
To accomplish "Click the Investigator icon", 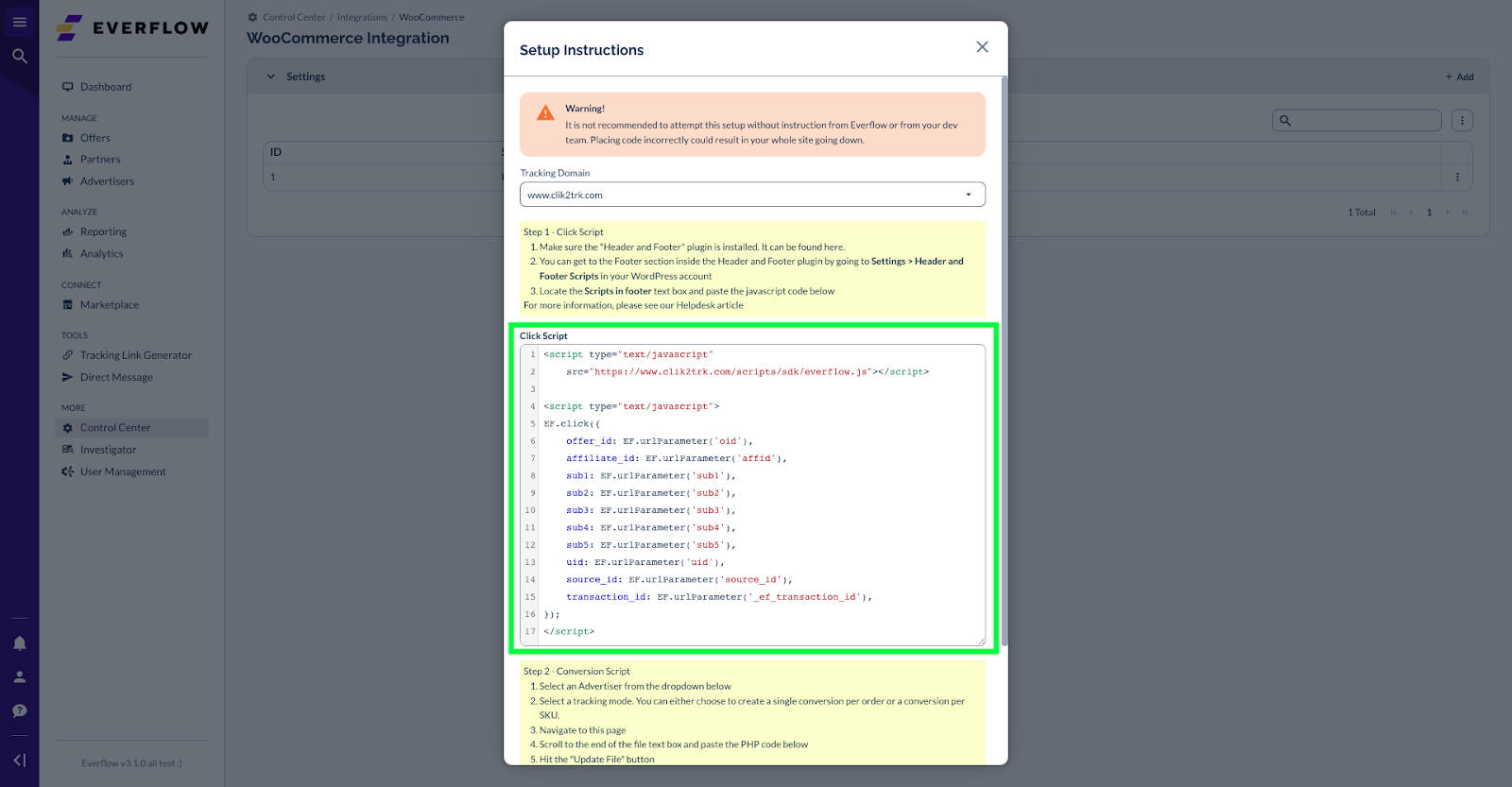I will (x=68, y=450).
